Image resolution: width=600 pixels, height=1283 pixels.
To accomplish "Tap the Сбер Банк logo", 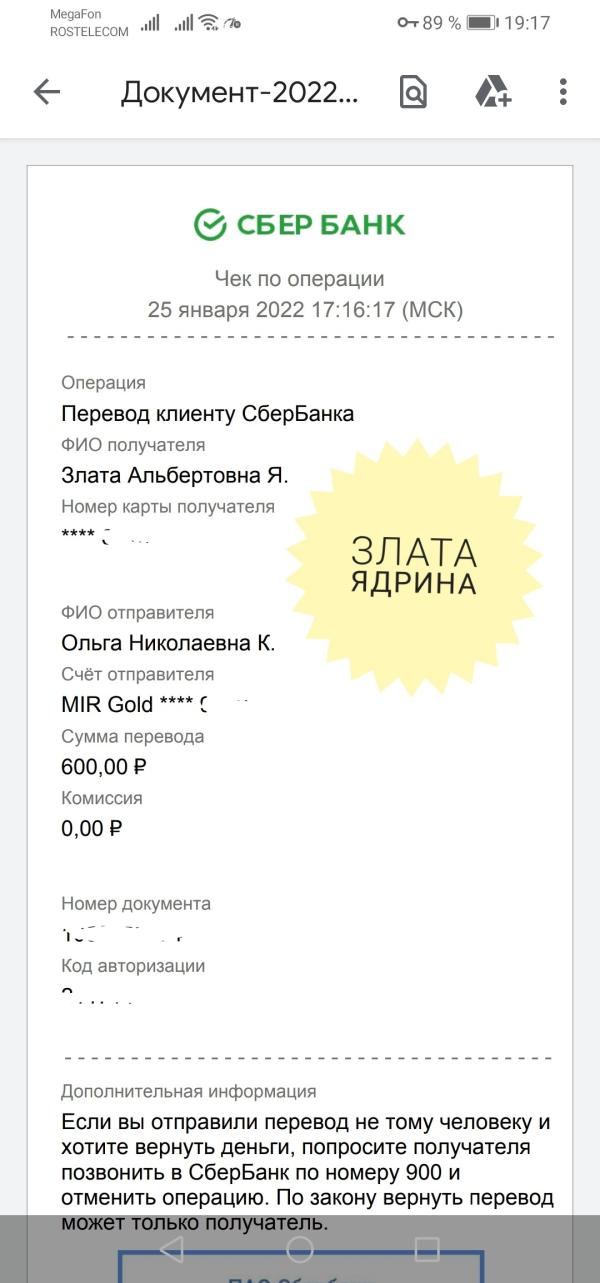I will coord(300,225).
